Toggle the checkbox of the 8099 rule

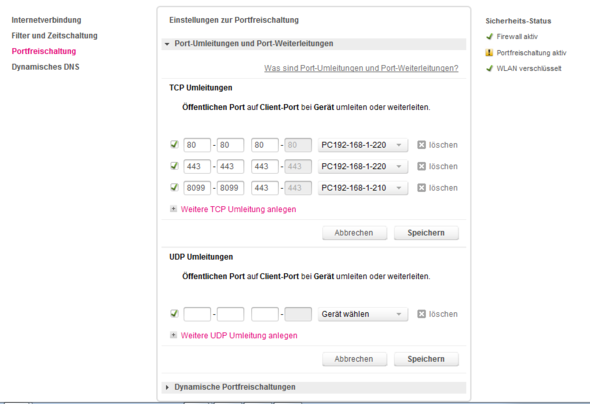[x=174, y=187]
